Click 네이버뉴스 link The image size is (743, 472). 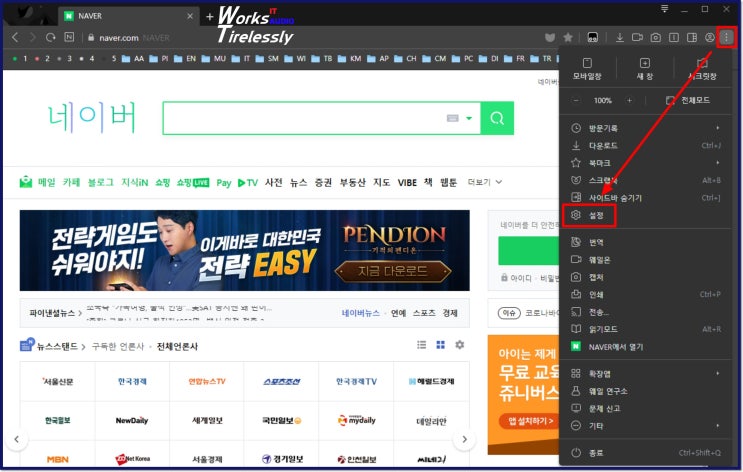coord(361,313)
